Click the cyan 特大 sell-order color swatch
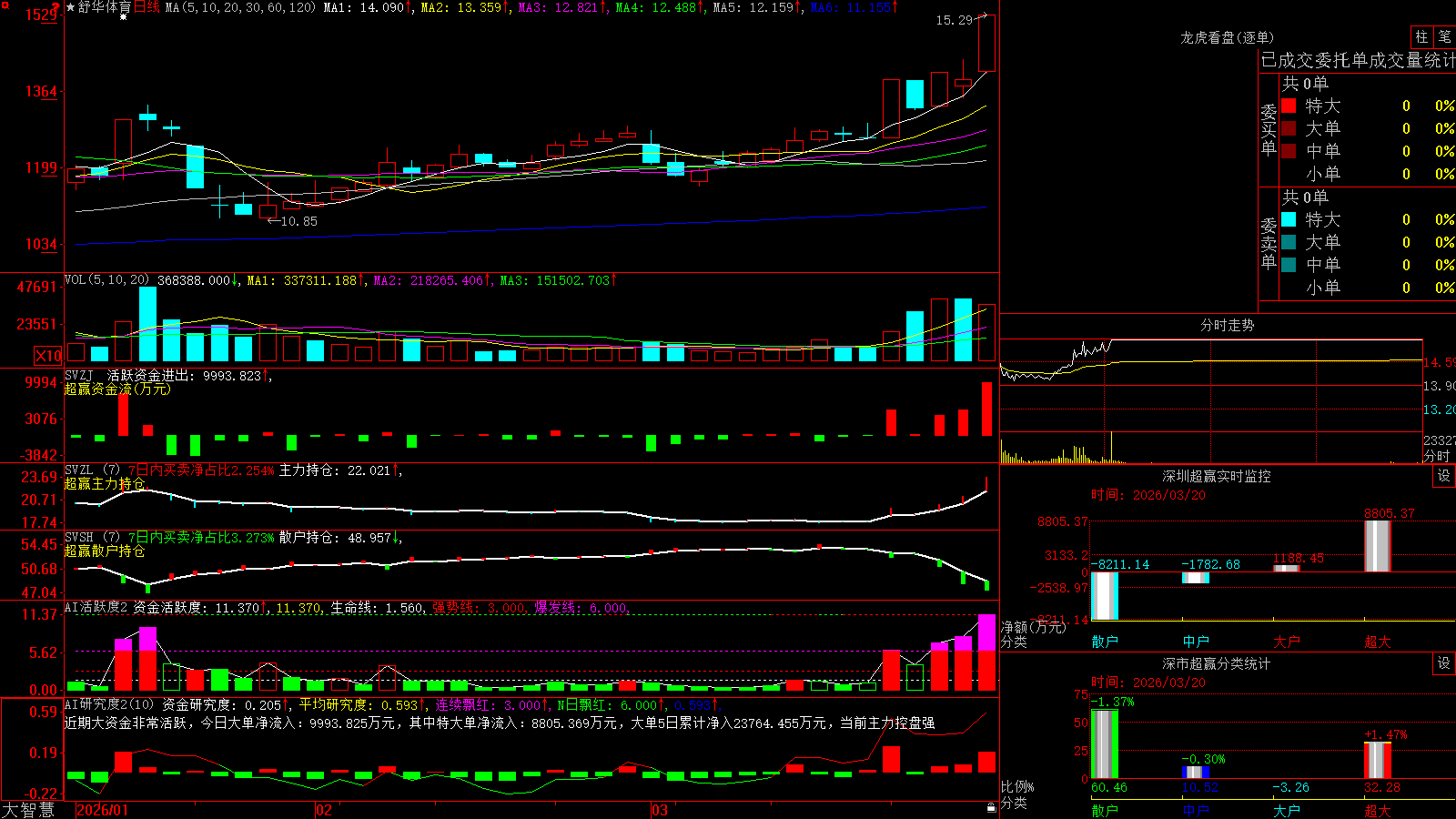1456x819 pixels. (x=1289, y=219)
